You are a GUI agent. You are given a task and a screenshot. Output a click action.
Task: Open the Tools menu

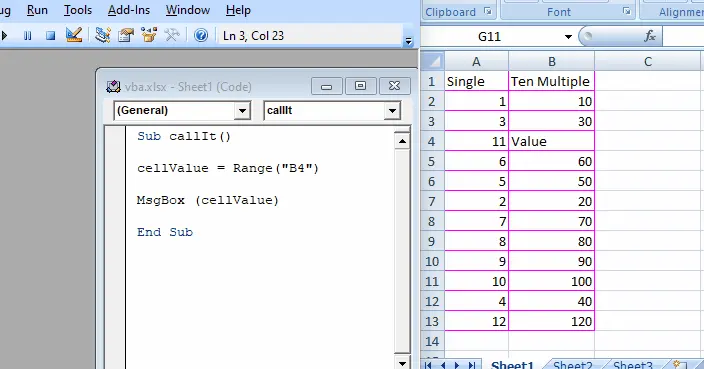pyautogui.click(x=78, y=10)
